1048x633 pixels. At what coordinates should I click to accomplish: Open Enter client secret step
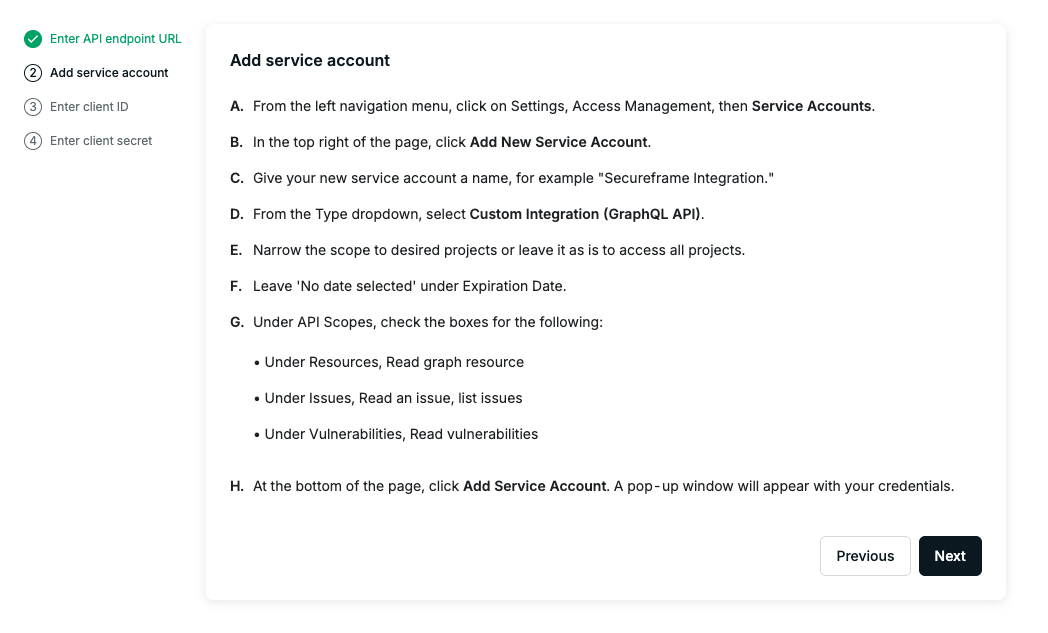(101, 141)
